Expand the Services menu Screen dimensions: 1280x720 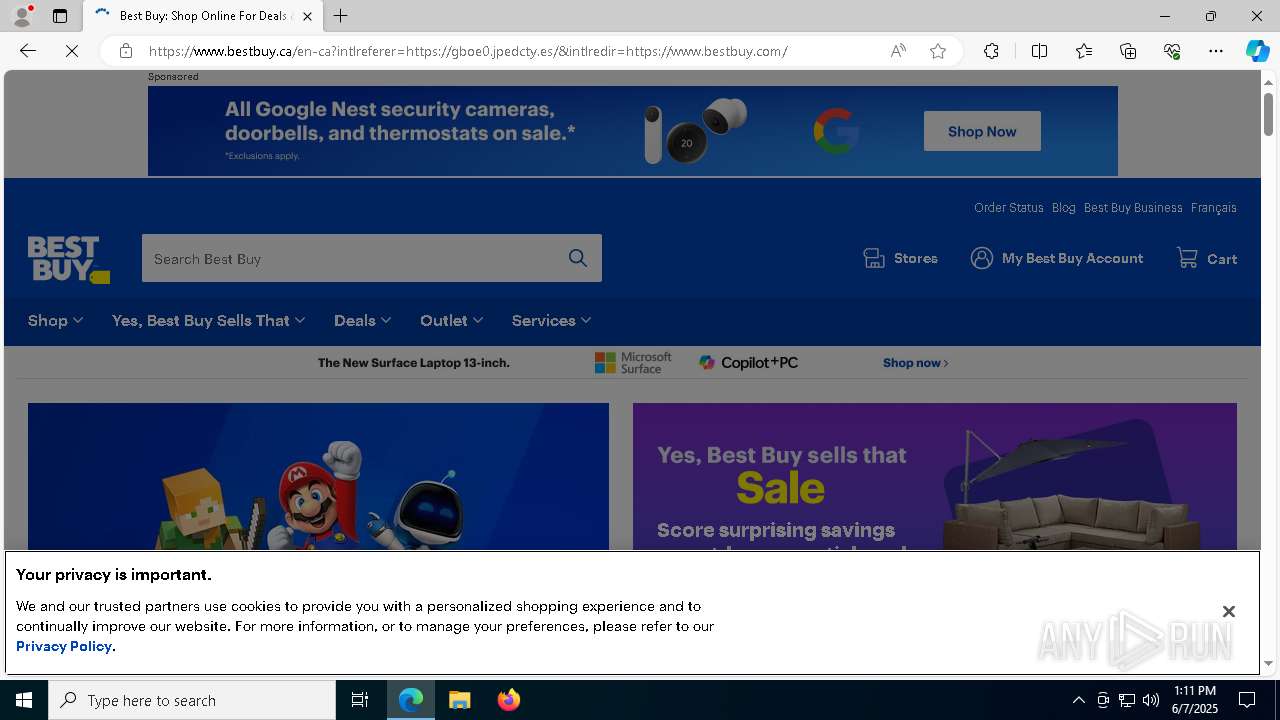pos(552,320)
